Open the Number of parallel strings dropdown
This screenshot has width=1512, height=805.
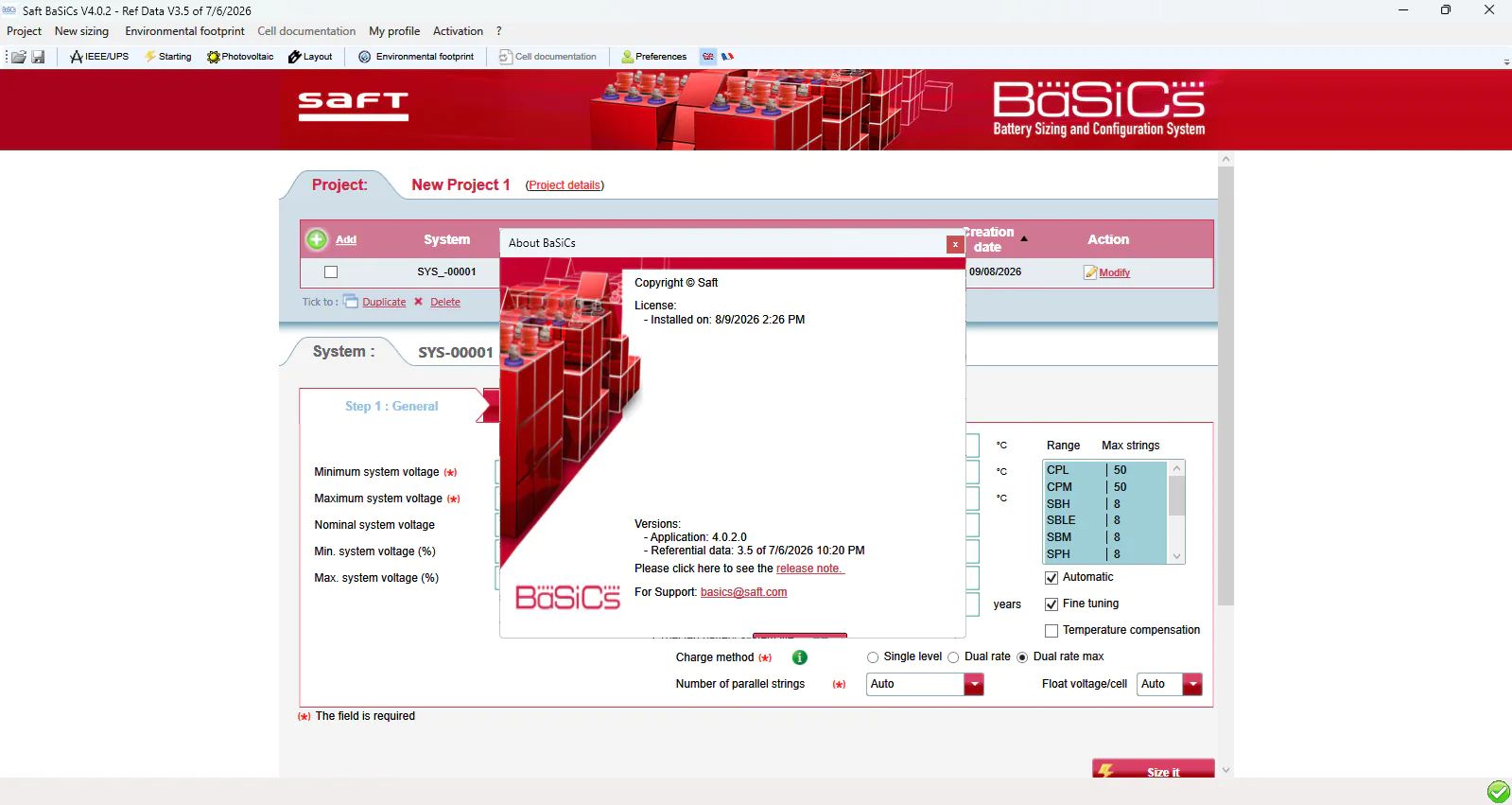coord(974,684)
